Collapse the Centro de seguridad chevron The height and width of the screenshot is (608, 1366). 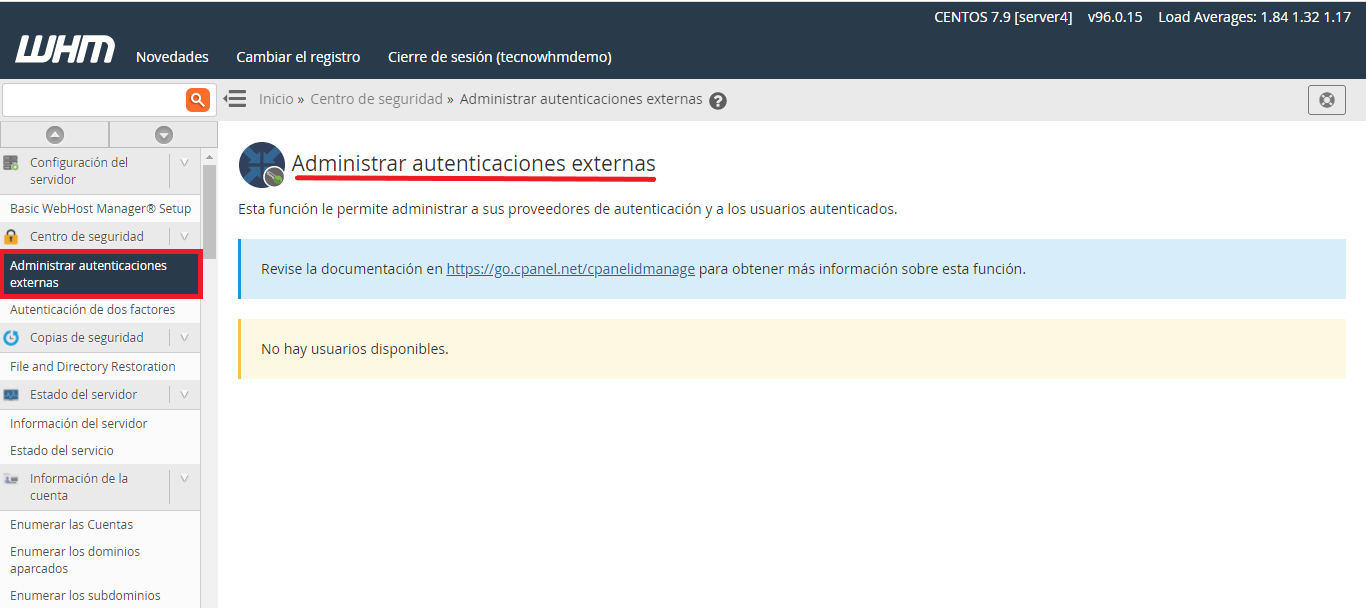pos(184,237)
